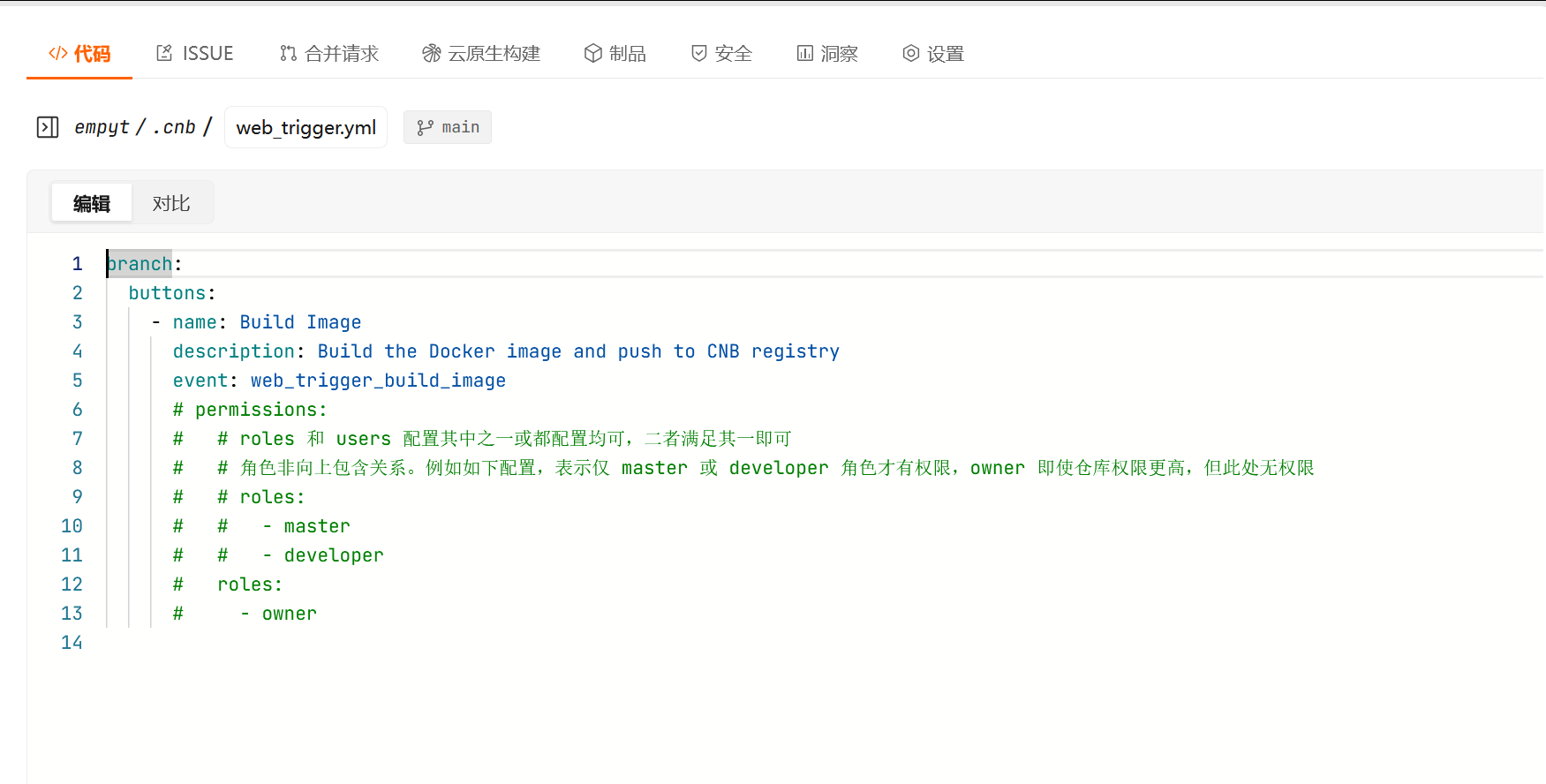Navigate to the empyt repository root
The width and height of the screenshot is (1546, 784).
pyautogui.click(x=102, y=127)
